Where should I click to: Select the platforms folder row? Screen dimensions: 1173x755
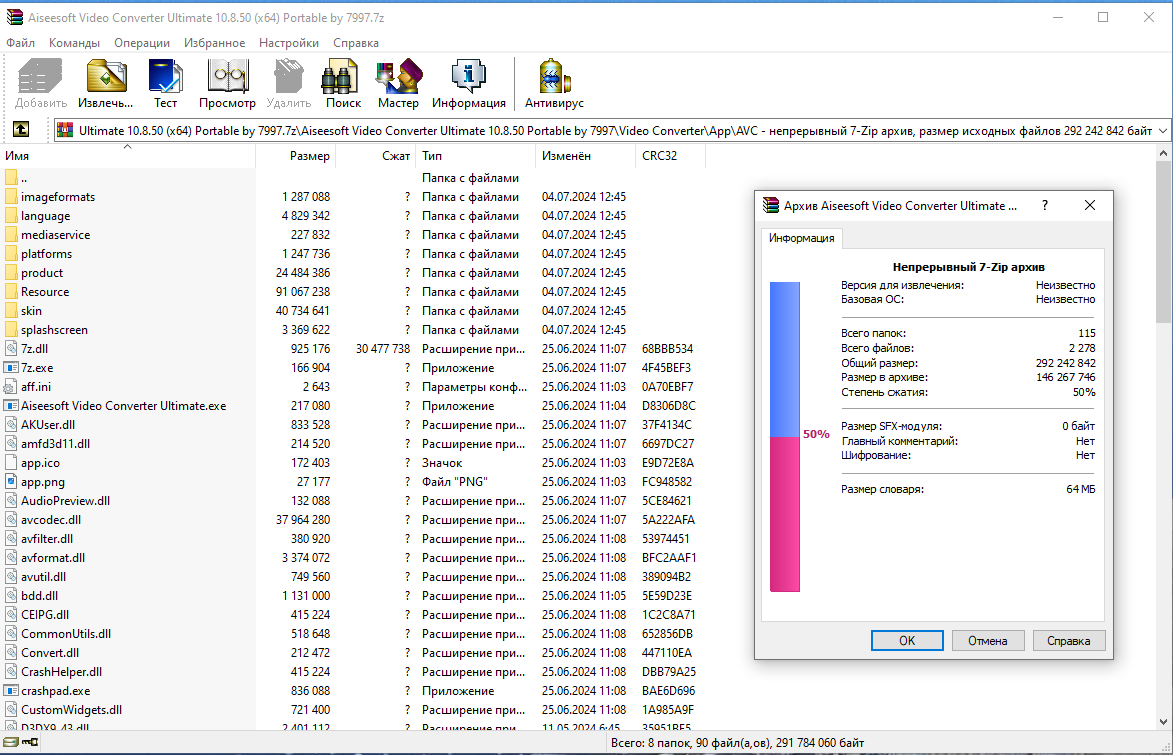click(x=352, y=254)
